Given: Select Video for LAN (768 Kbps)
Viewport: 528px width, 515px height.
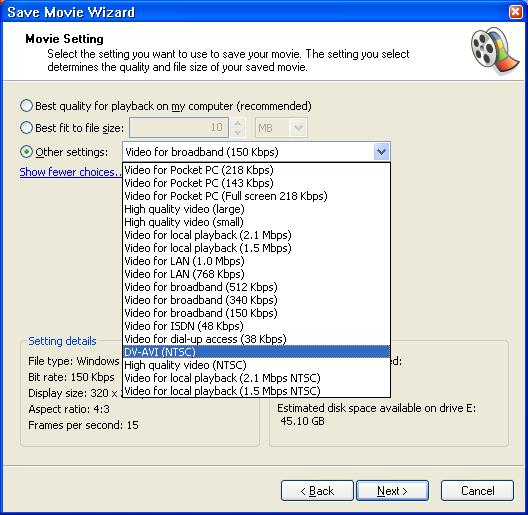Looking at the screenshot, I should click(x=256, y=274).
